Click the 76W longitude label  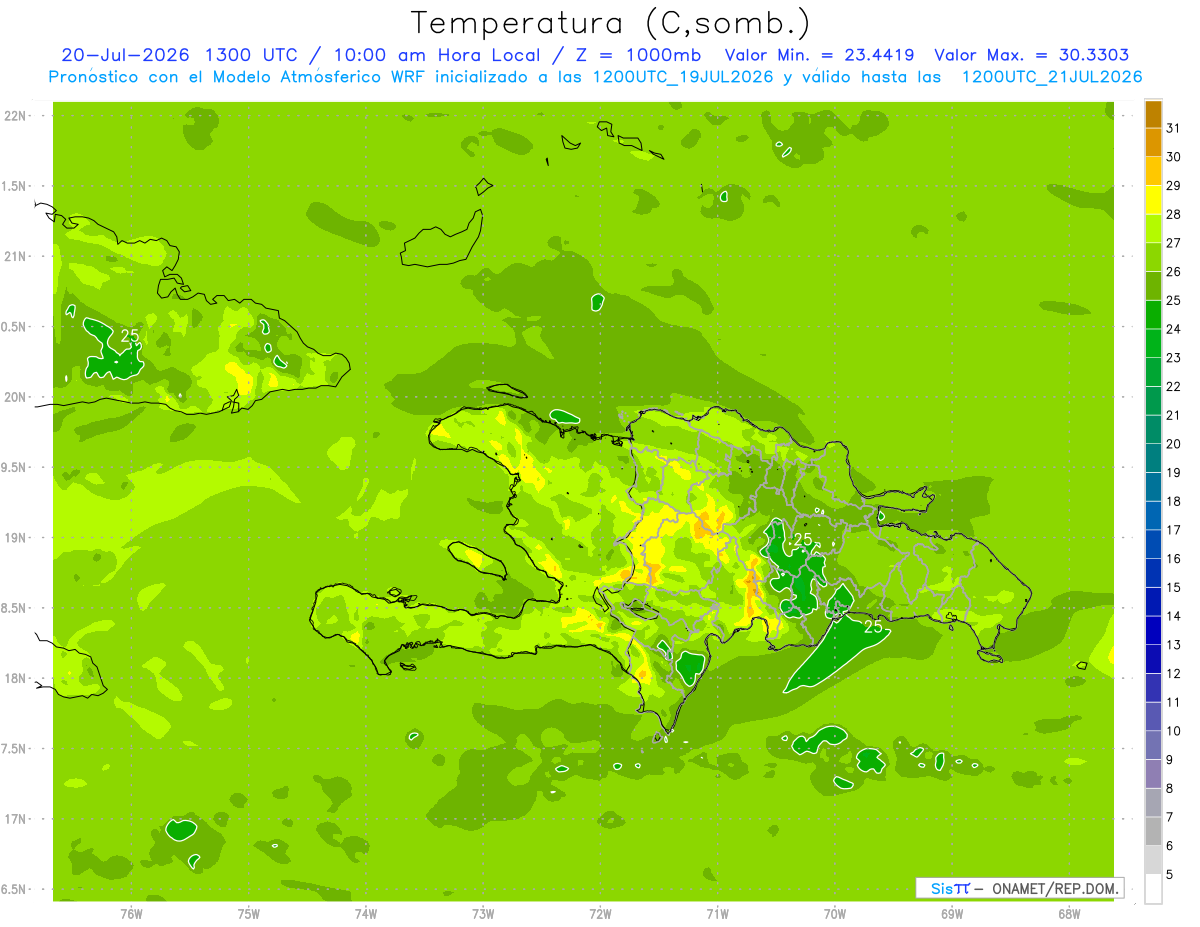point(131,914)
